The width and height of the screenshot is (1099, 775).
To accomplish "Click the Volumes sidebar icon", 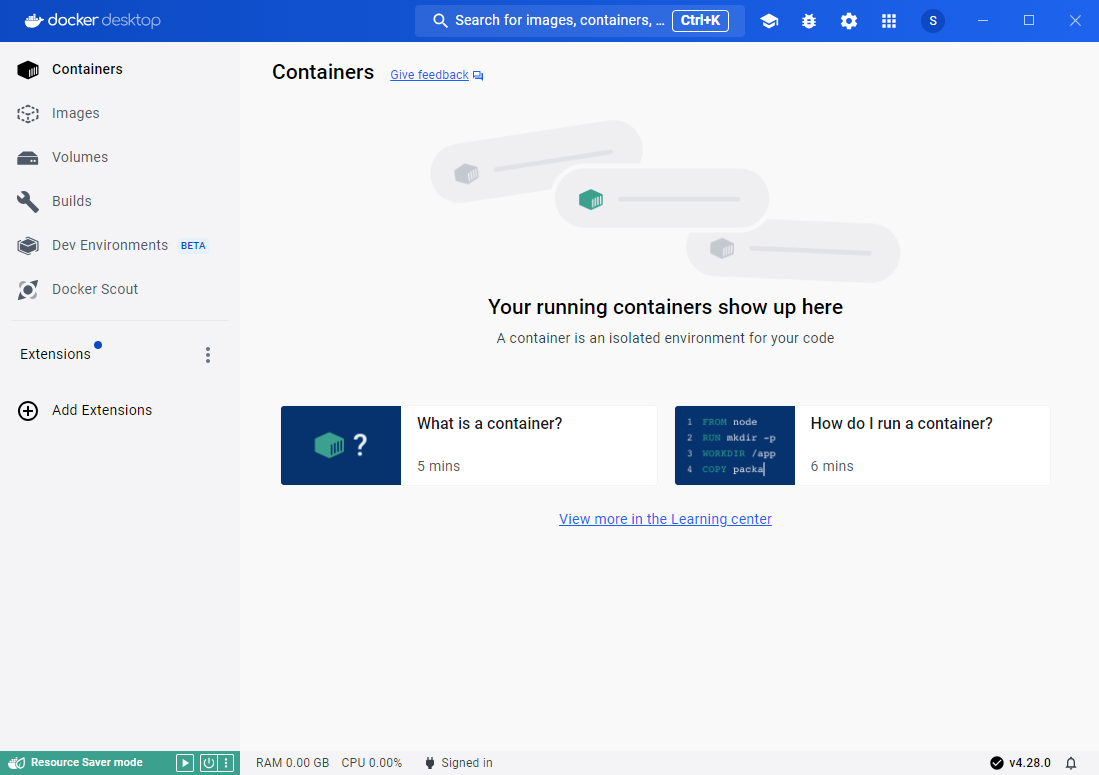I will pyautogui.click(x=28, y=158).
